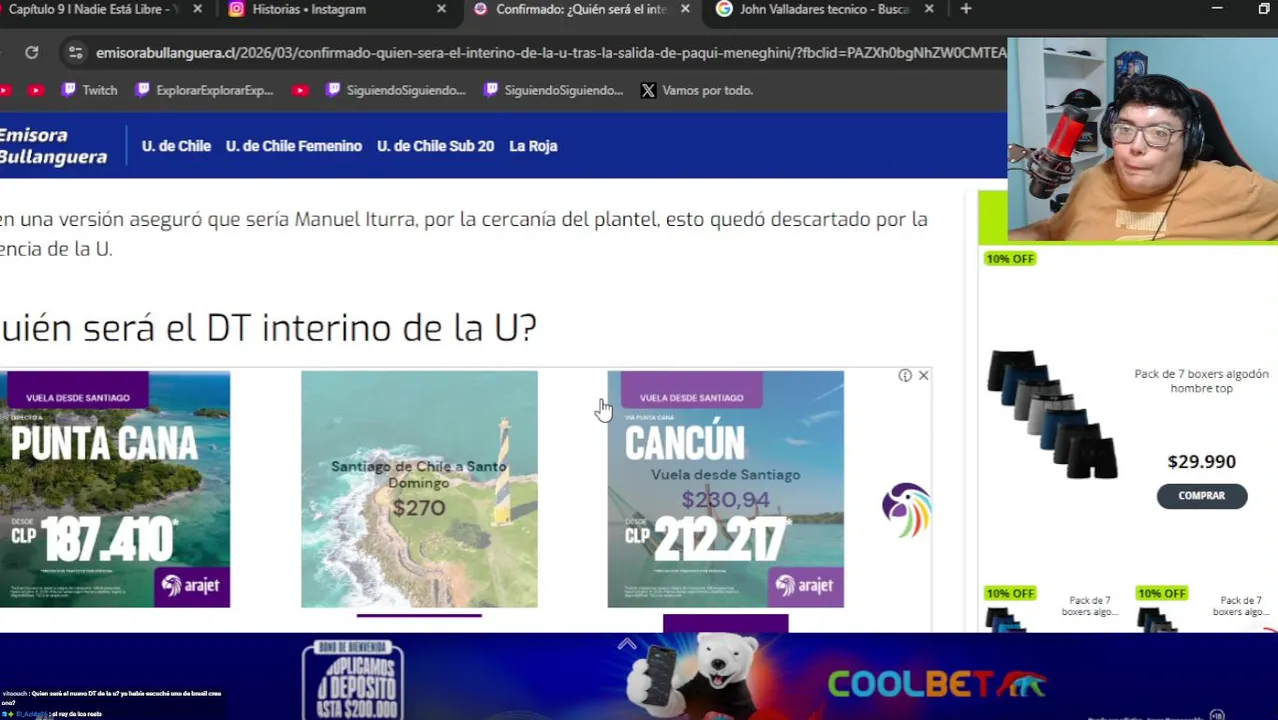Click the colorful Arajet bird logo
The width and height of the screenshot is (1278, 720).
pyautogui.click(x=906, y=510)
